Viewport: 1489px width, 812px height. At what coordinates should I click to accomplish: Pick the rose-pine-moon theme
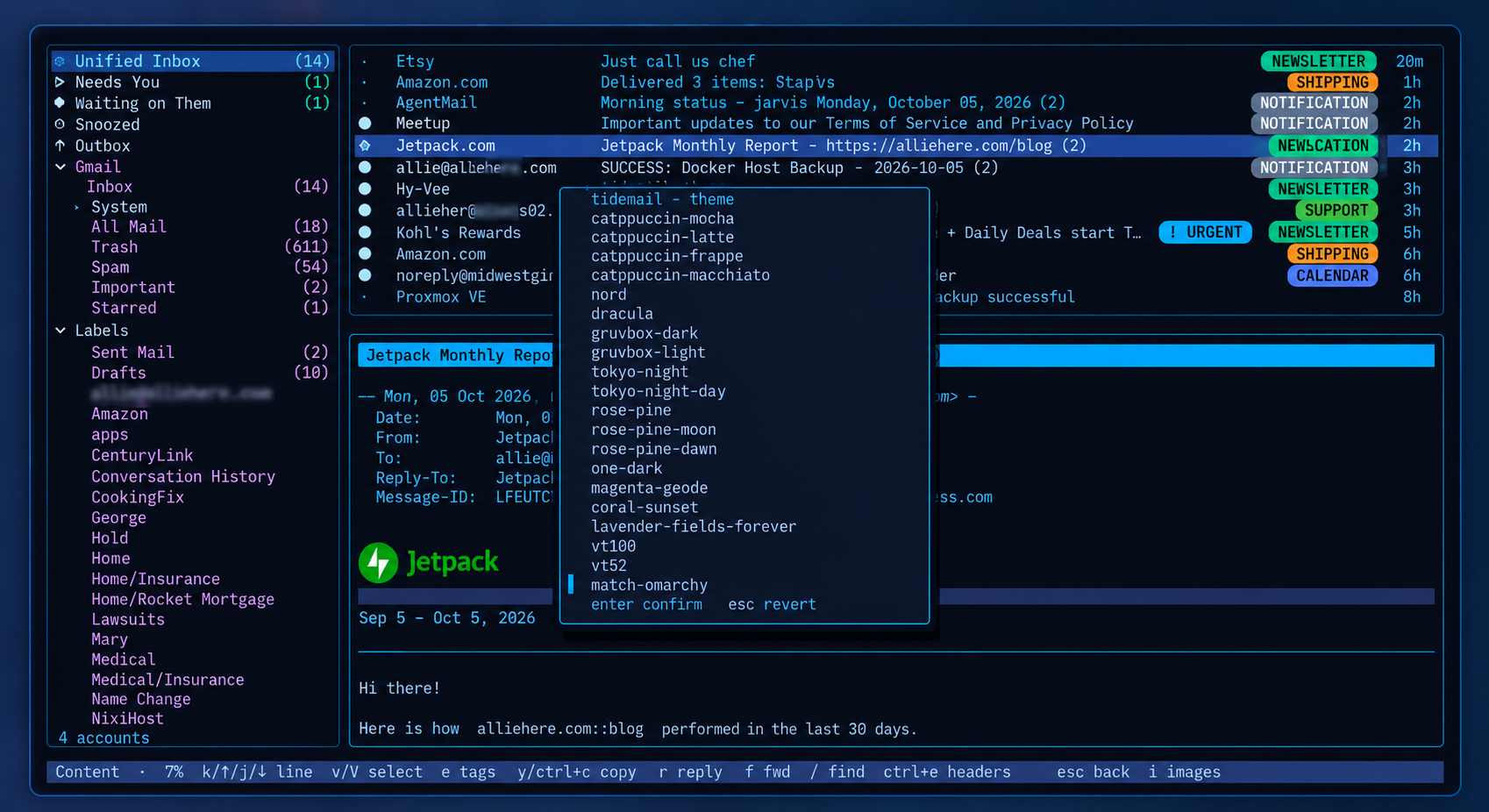point(653,430)
